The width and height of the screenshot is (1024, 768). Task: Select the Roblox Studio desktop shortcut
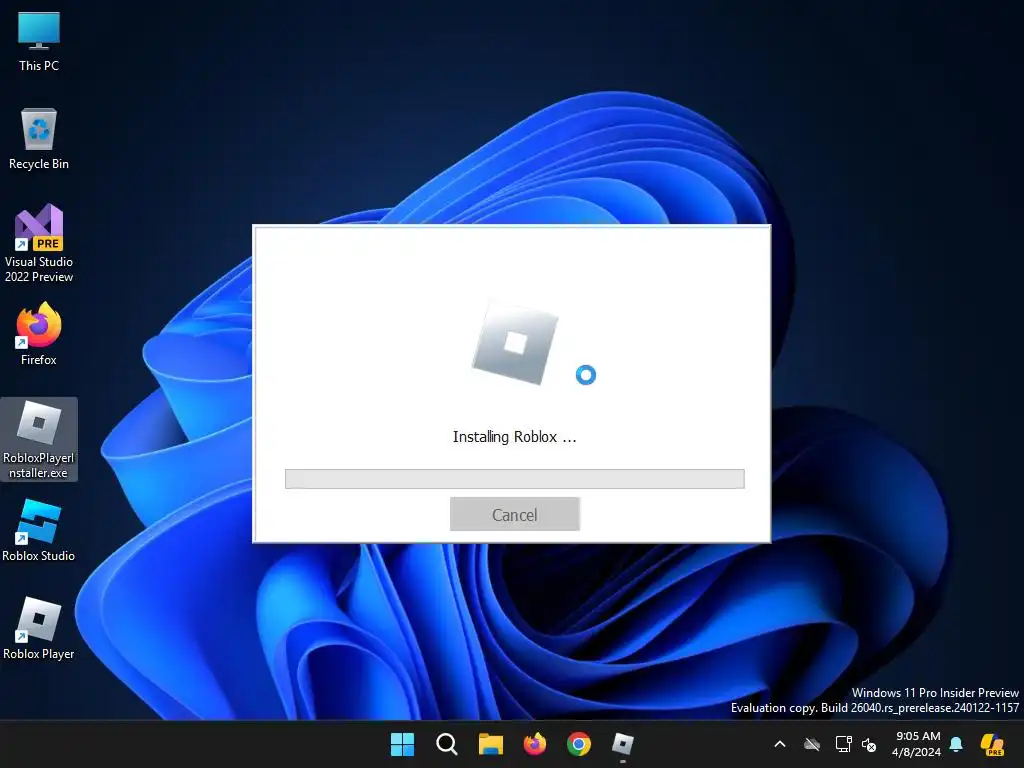tap(39, 530)
